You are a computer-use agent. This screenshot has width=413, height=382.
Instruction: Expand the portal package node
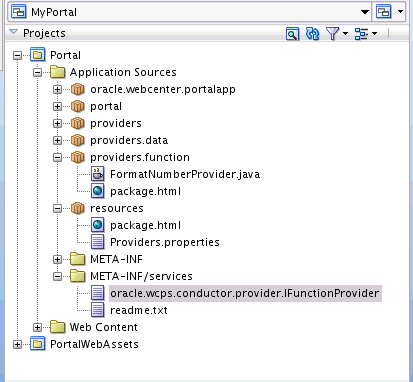57,106
